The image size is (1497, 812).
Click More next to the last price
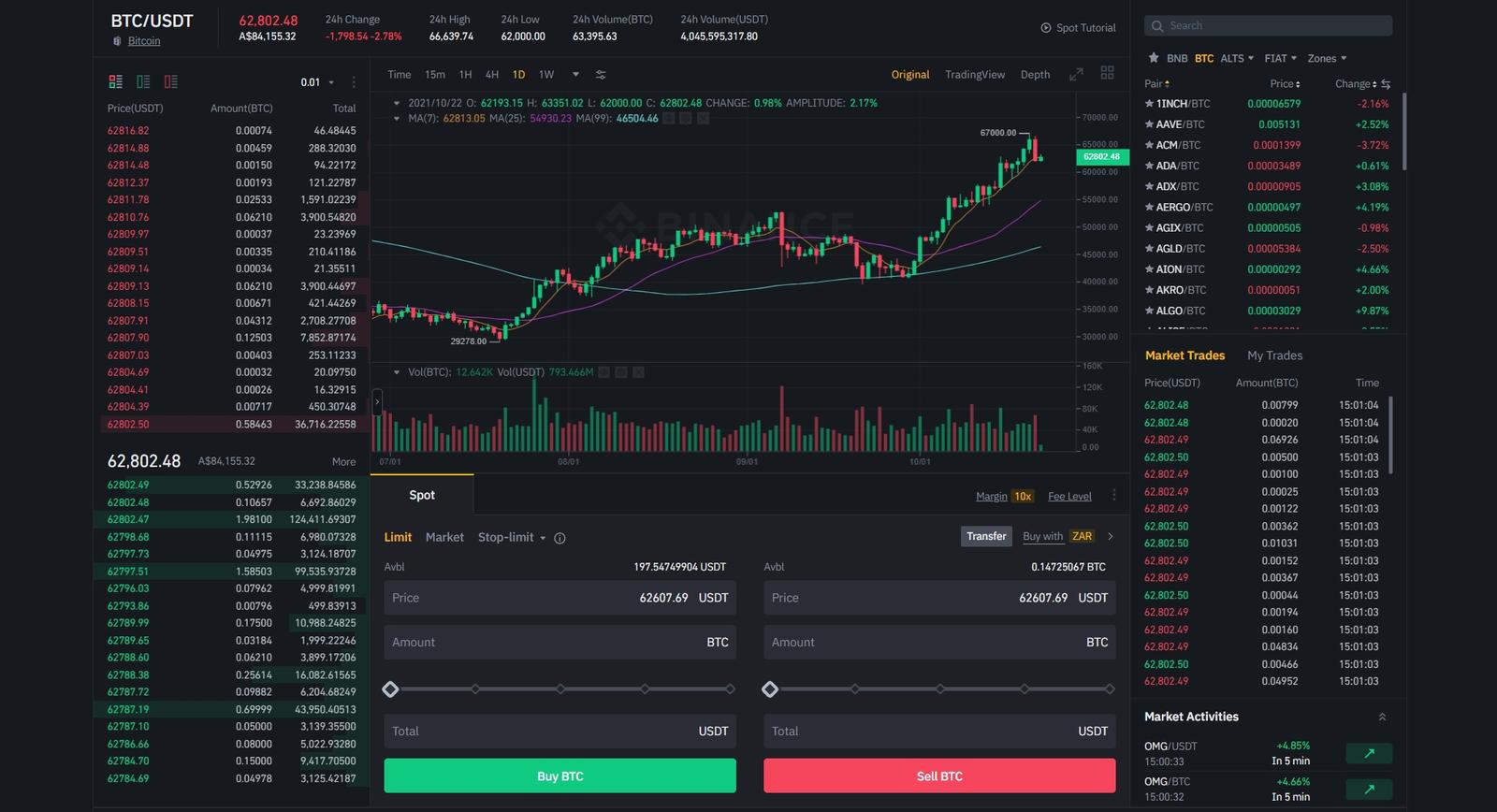tap(343, 462)
